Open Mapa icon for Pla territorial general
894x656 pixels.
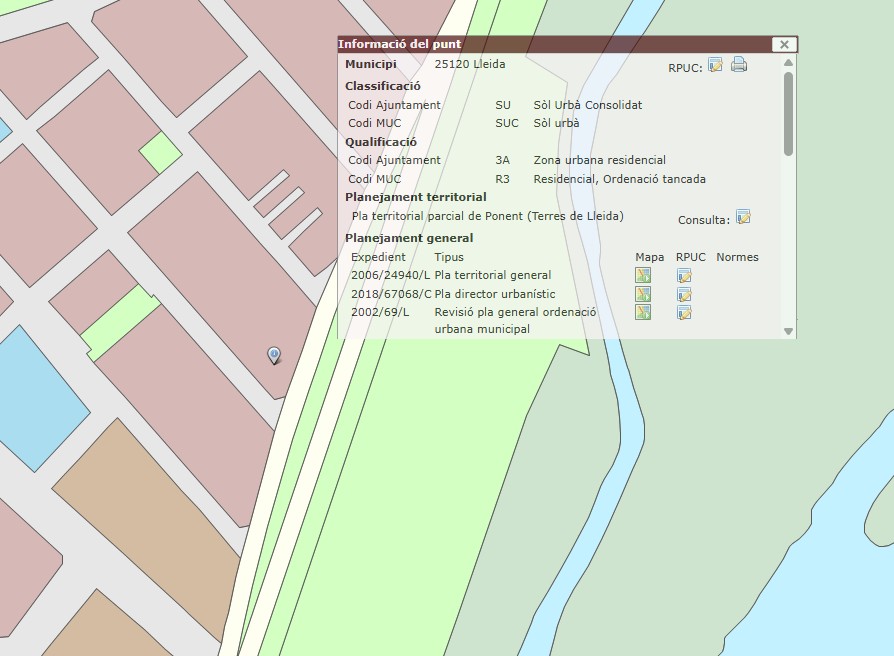(643, 275)
